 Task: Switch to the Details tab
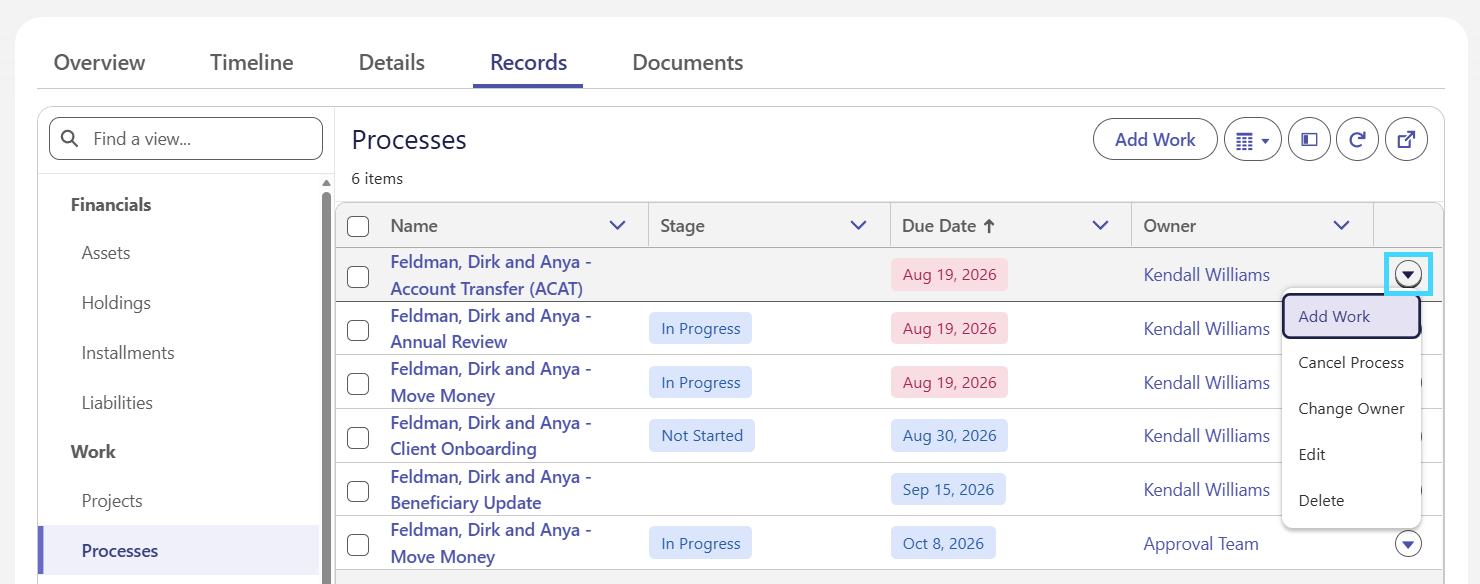(392, 62)
